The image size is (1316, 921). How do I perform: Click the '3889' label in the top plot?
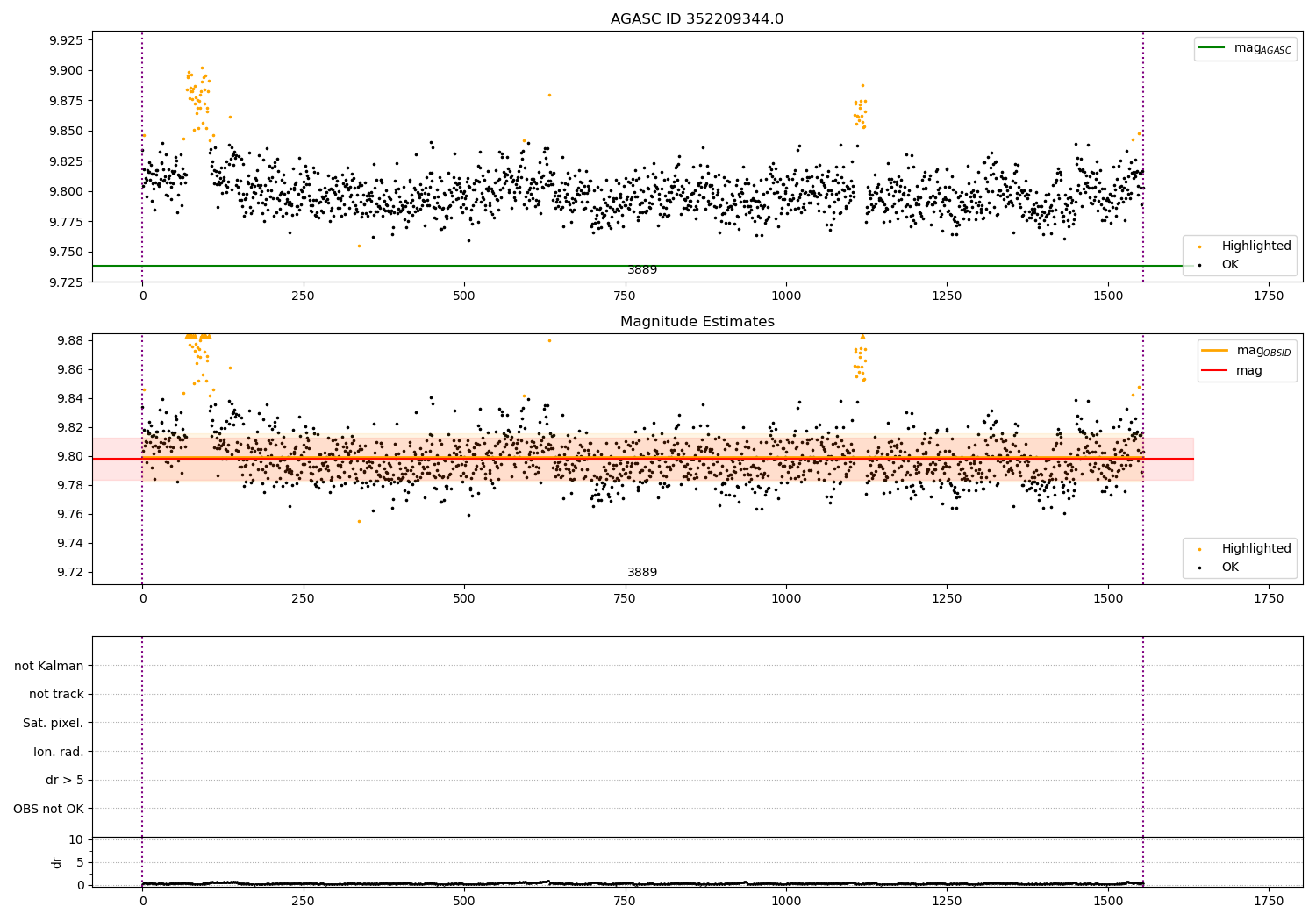pos(641,270)
